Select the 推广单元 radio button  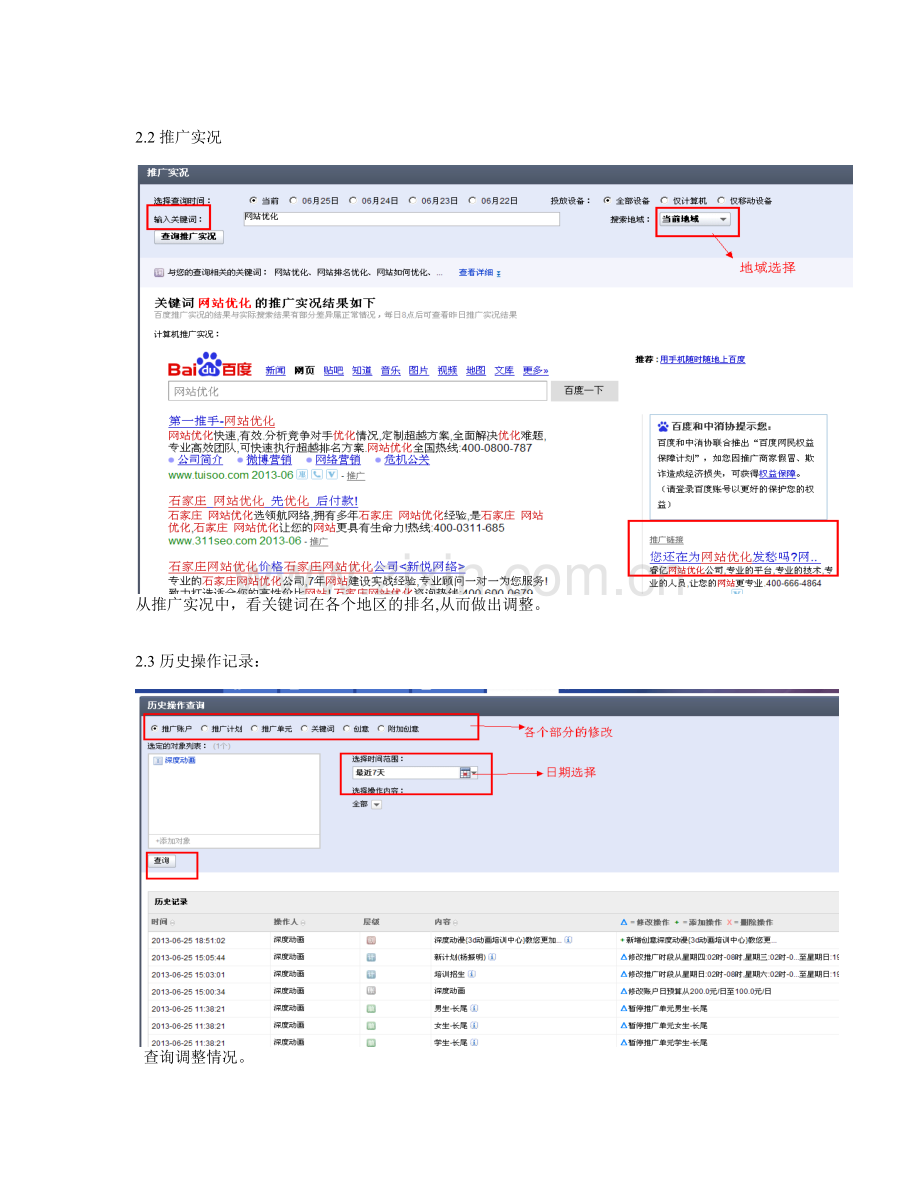click(x=254, y=728)
